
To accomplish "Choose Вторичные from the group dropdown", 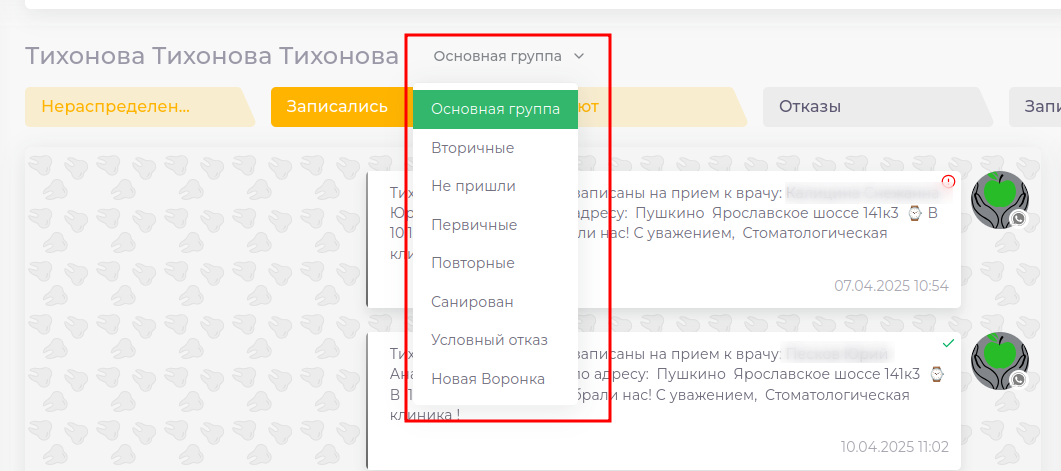I will click(472, 148).
